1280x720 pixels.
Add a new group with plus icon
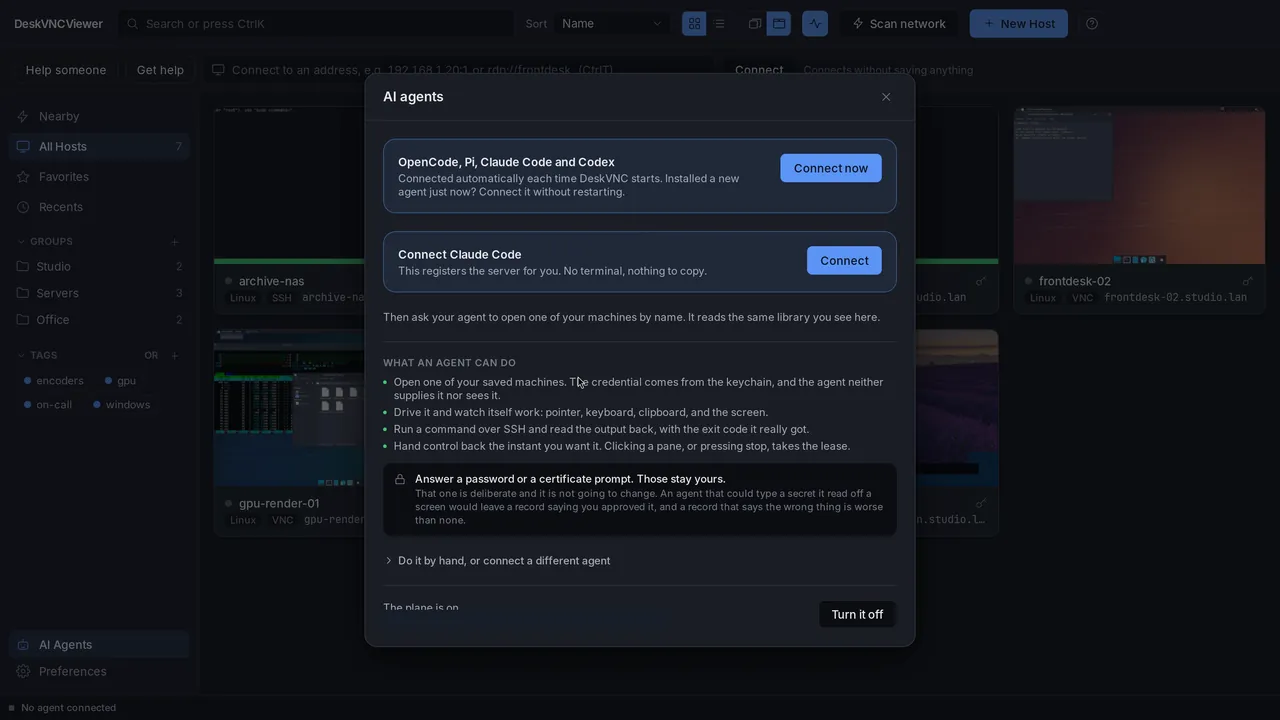[175, 241]
